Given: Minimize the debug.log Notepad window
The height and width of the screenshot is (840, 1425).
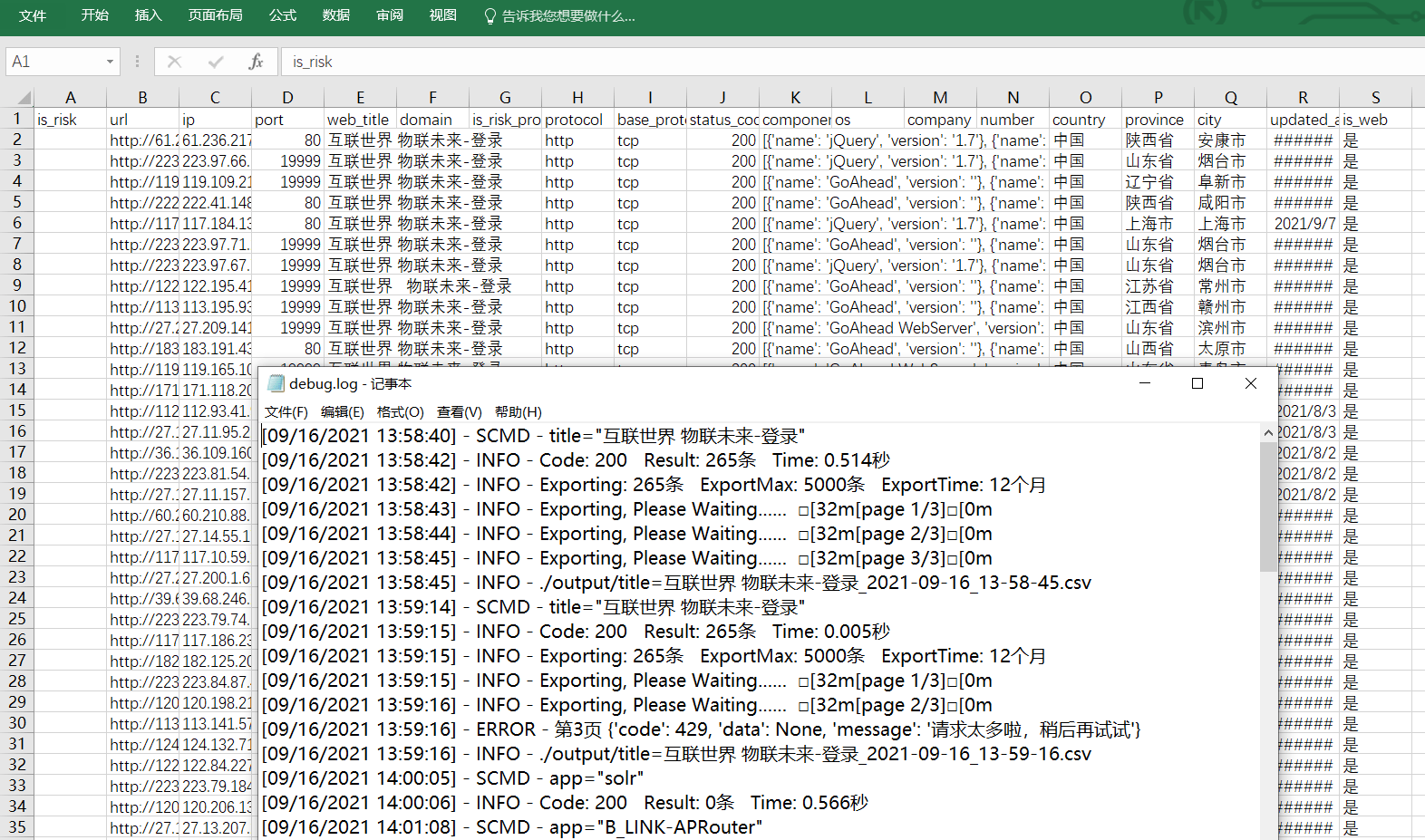Looking at the screenshot, I should coord(1145,383).
